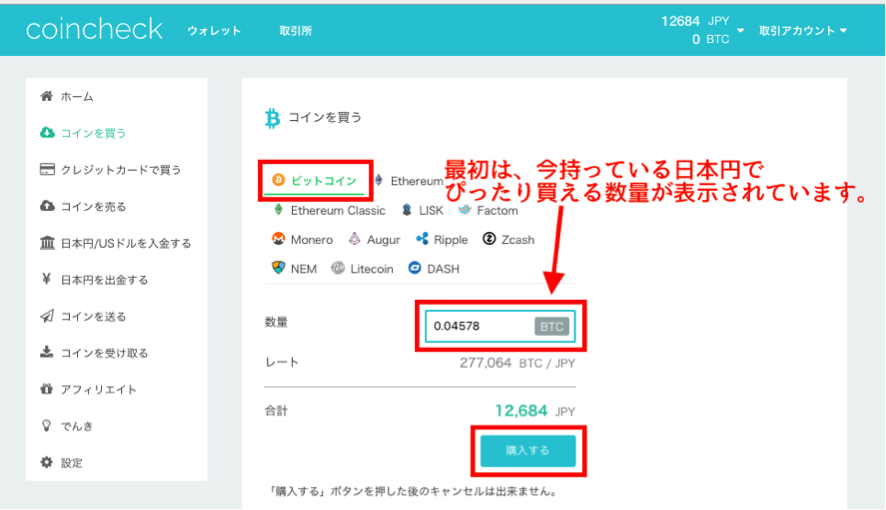Open the 取引所 menu in header
Viewport: 886px width, 510px height.
(296, 30)
